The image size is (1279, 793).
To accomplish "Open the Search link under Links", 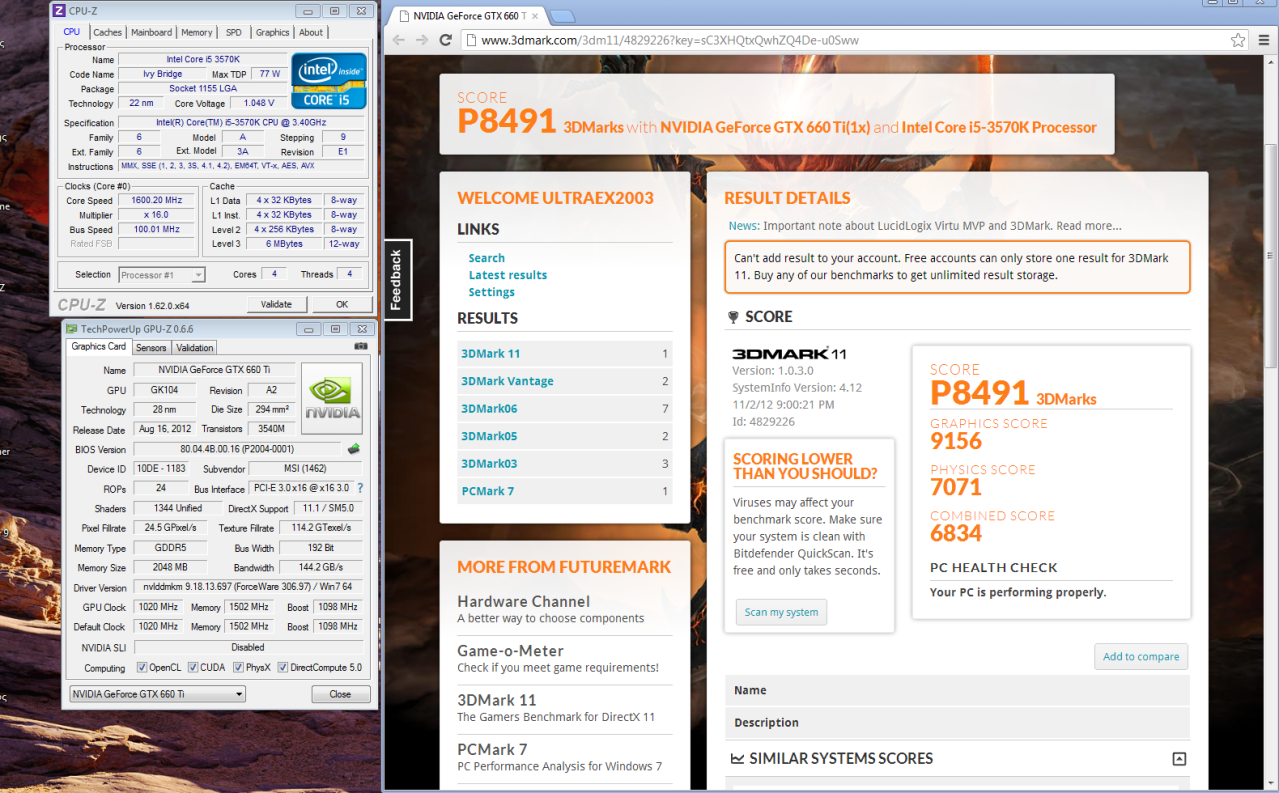I will click(487, 258).
